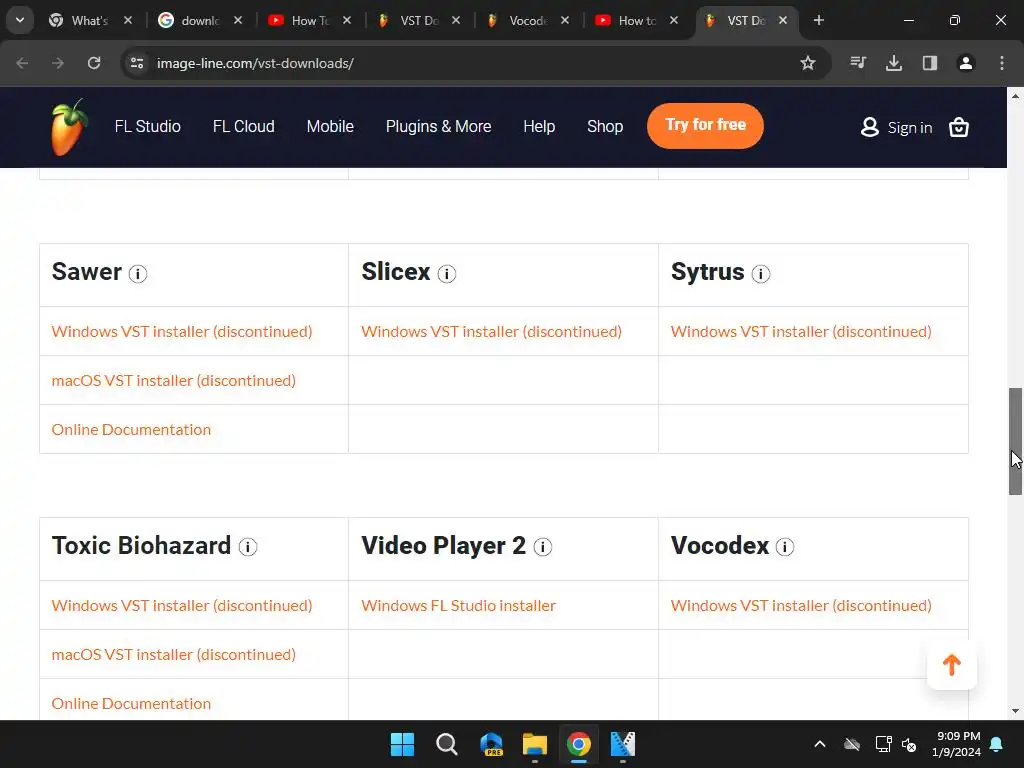Viewport: 1024px width, 768px height.
Task: Open the FL Cloud nav menu
Action: (244, 126)
